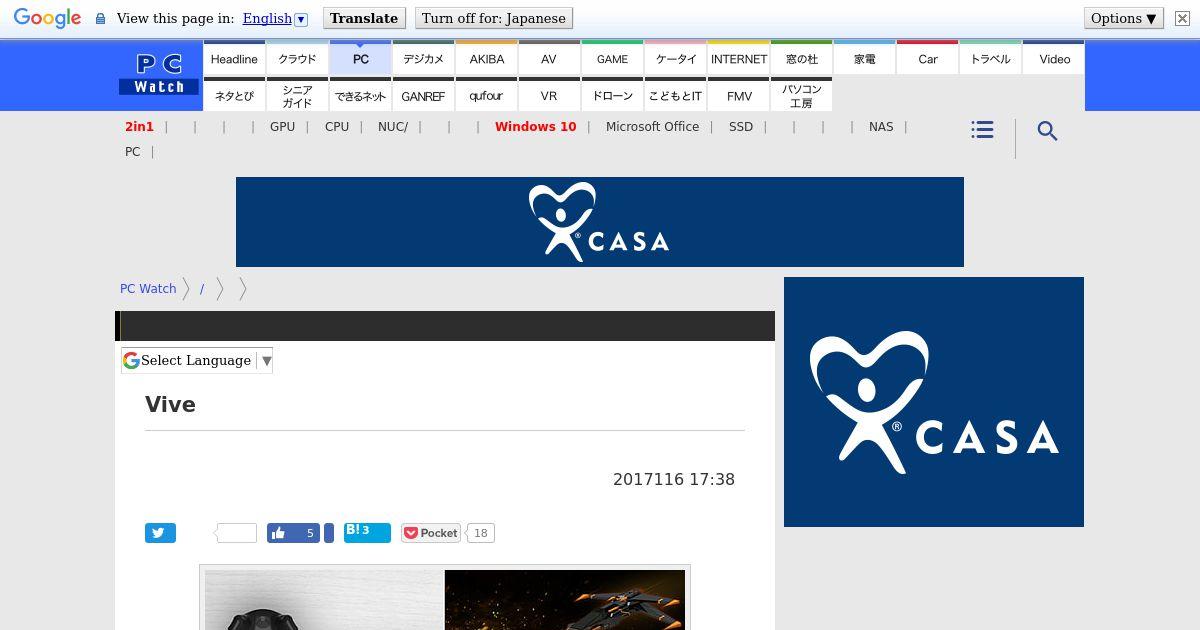Click the SSD topic link

(x=741, y=127)
